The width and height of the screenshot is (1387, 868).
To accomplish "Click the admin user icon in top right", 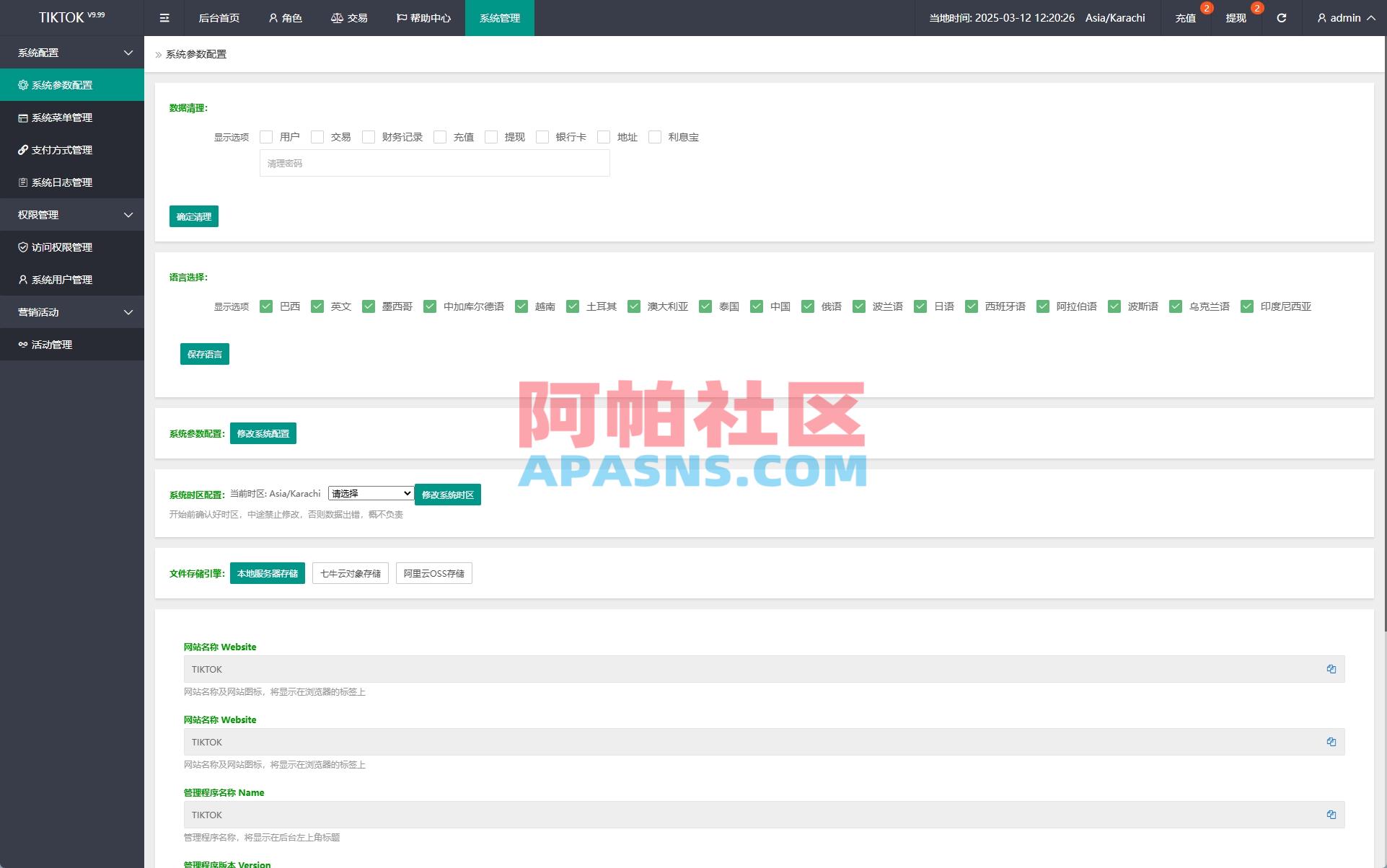I will pyautogui.click(x=1321, y=17).
